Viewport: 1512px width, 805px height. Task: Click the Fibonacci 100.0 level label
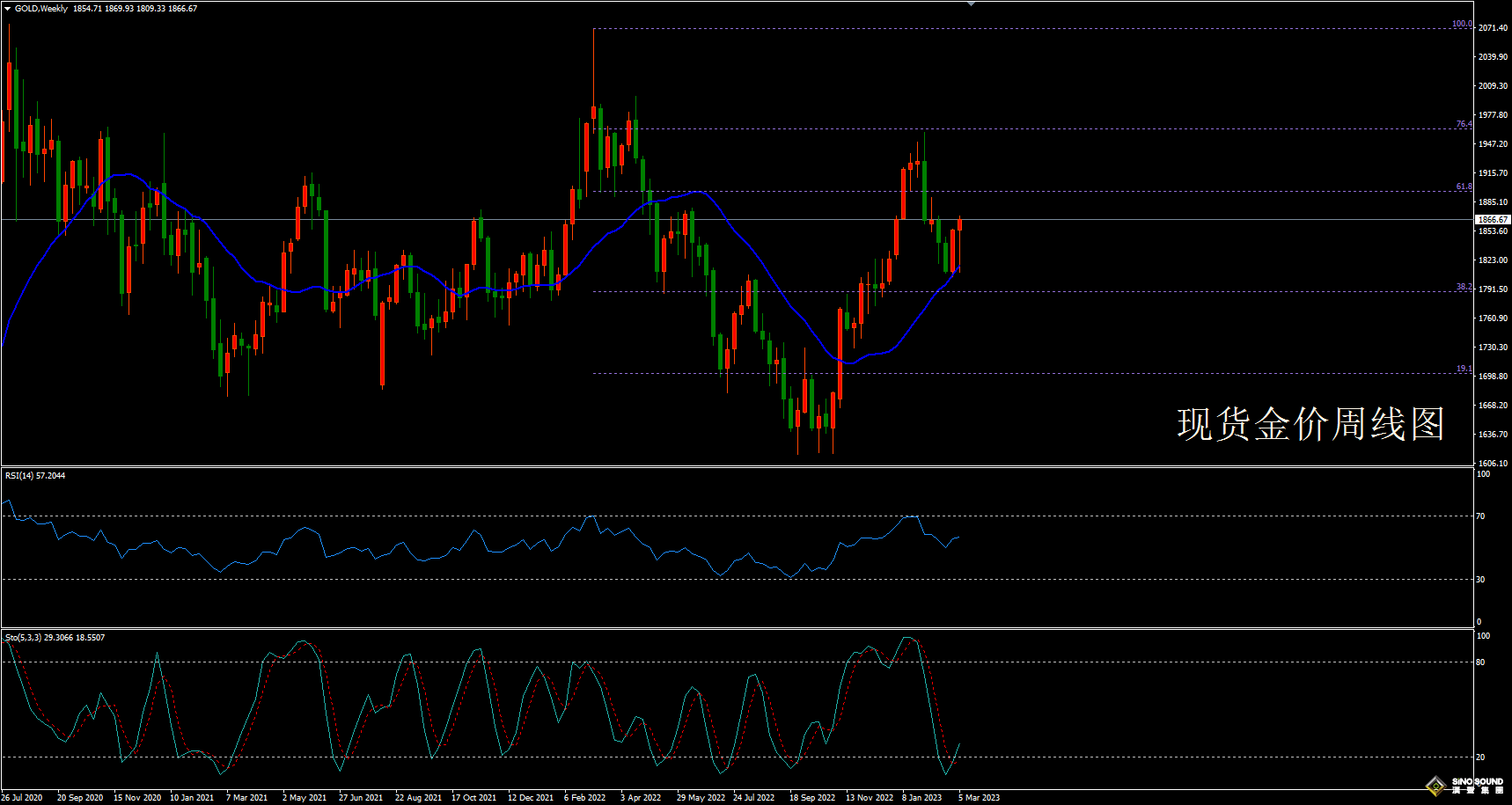coord(1461,24)
